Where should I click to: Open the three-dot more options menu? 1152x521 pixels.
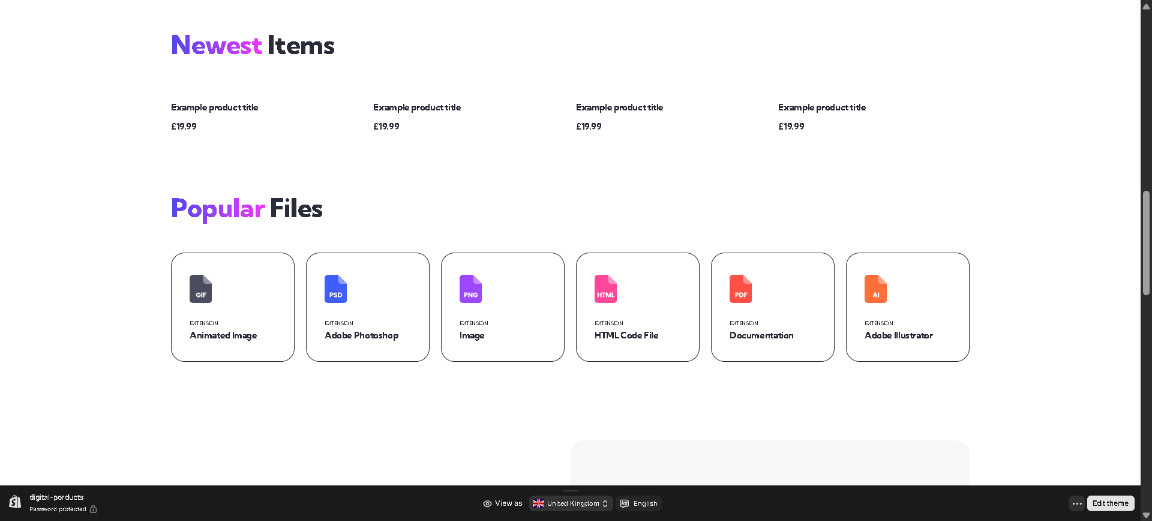point(1076,504)
